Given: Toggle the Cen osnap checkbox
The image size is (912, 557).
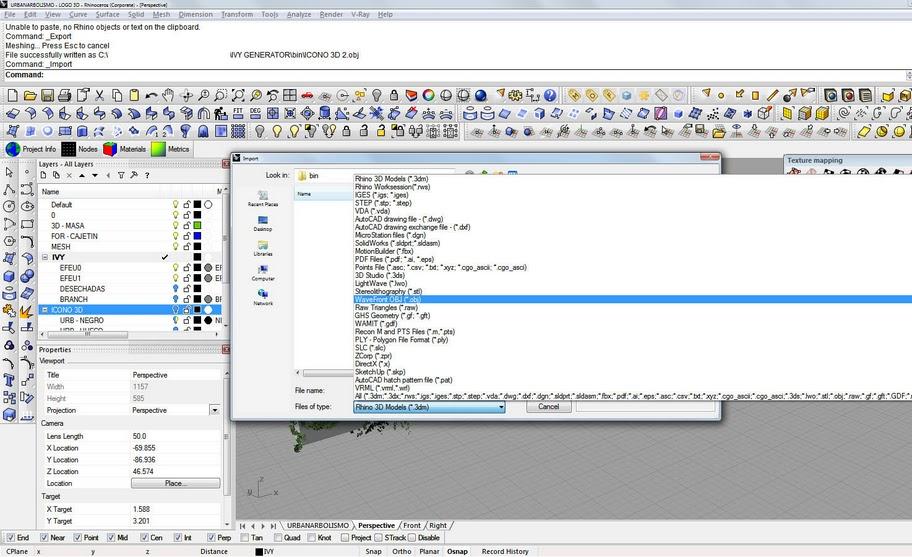Looking at the screenshot, I should 144,538.
